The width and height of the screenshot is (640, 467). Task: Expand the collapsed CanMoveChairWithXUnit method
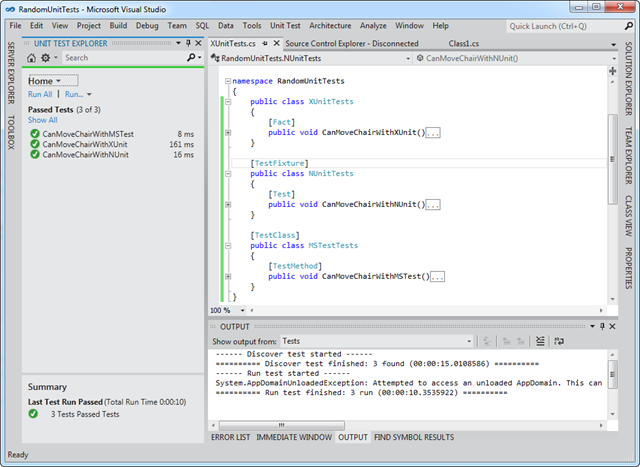click(228, 133)
